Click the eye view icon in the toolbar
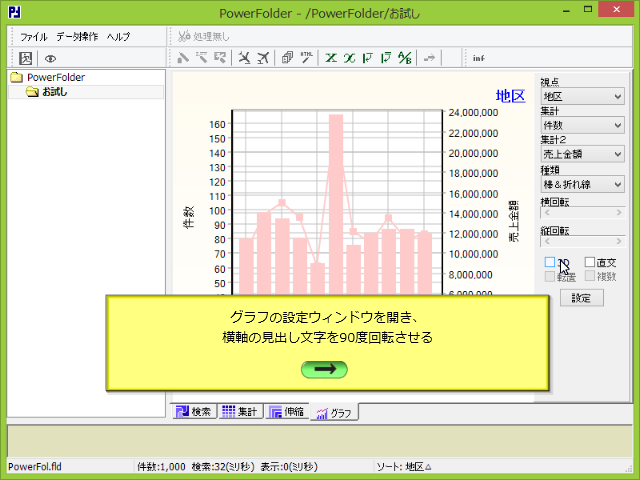The width and height of the screenshot is (640, 480). pyautogui.click(x=50, y=59)
